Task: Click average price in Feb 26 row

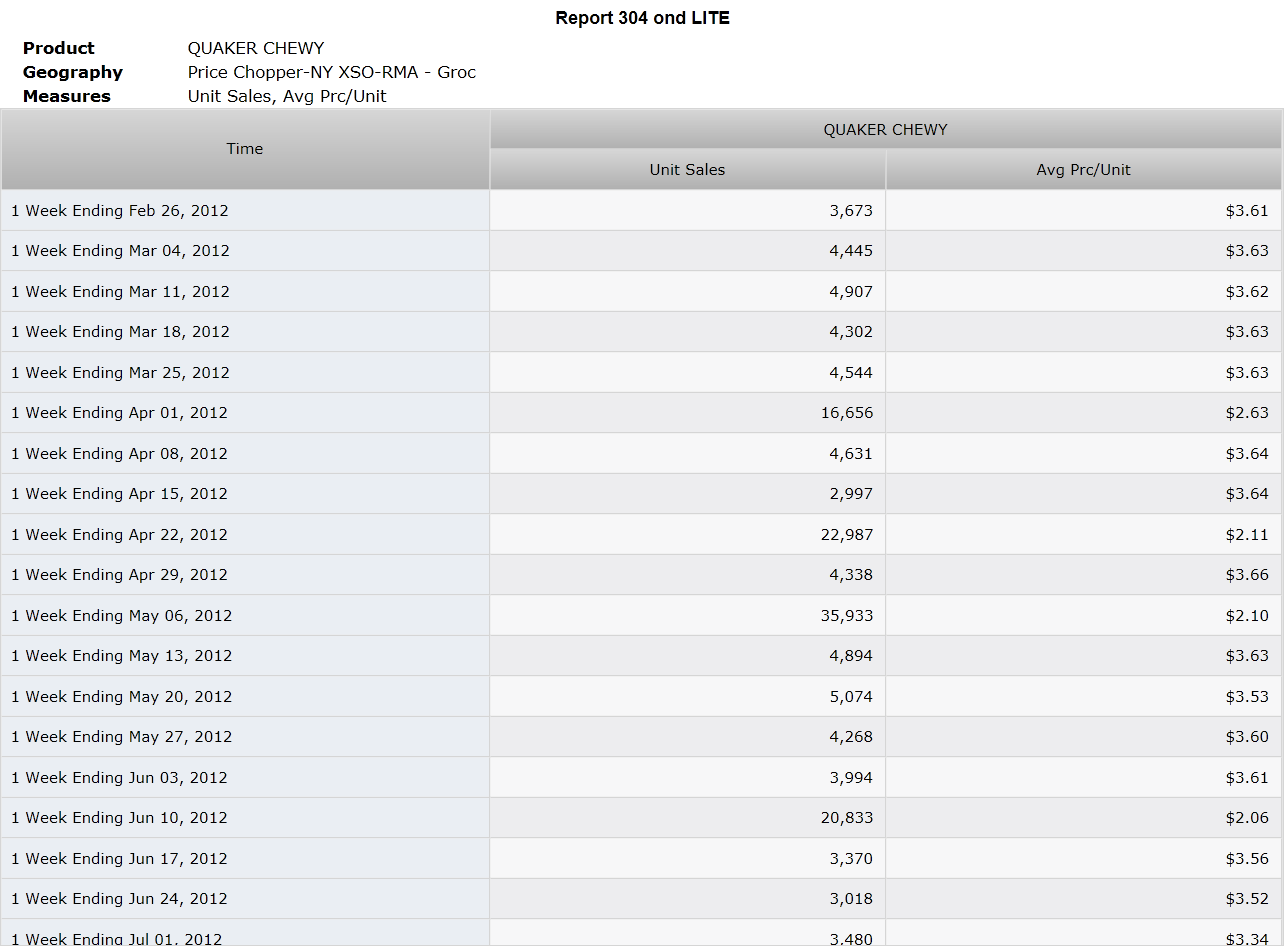Action: coord(1247,210)
